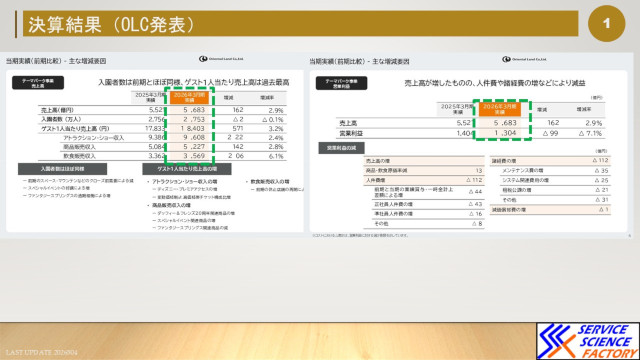Click the 9,608 attraction revenue value
640x360 pixels.
point(194,138)
